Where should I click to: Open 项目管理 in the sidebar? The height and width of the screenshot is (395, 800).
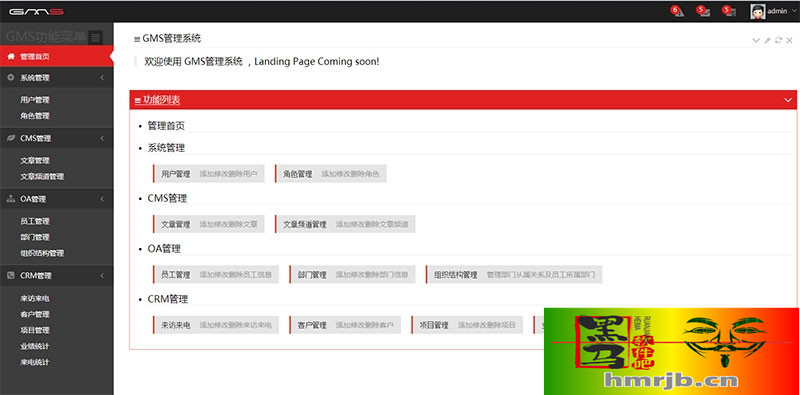click(35, 330)
